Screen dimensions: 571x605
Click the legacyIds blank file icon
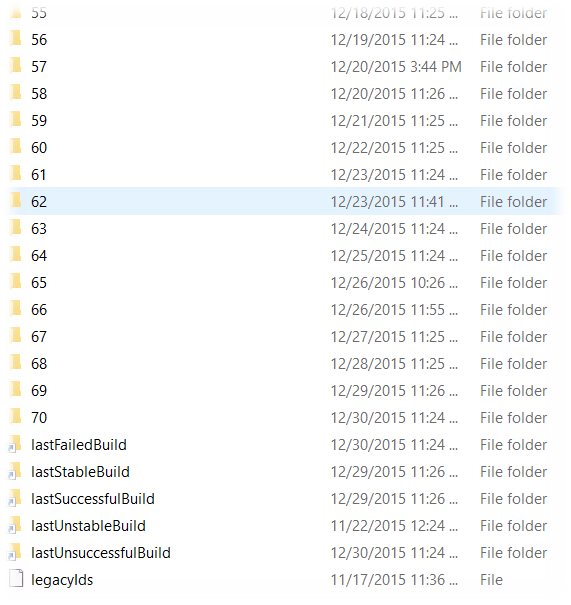16,579
